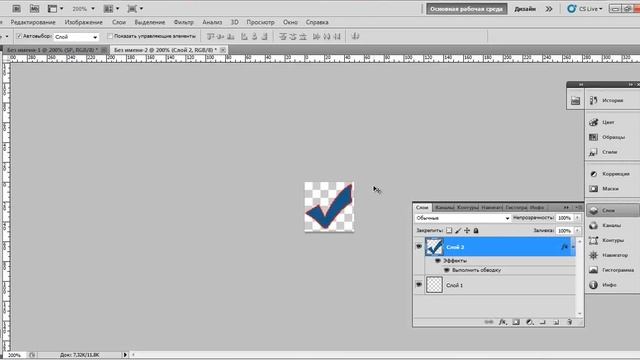The width and height of the screenshot is (640, 360).
Task: Toggle Выполнить обводку effect visibility eye
Action: tap(447, 270)
